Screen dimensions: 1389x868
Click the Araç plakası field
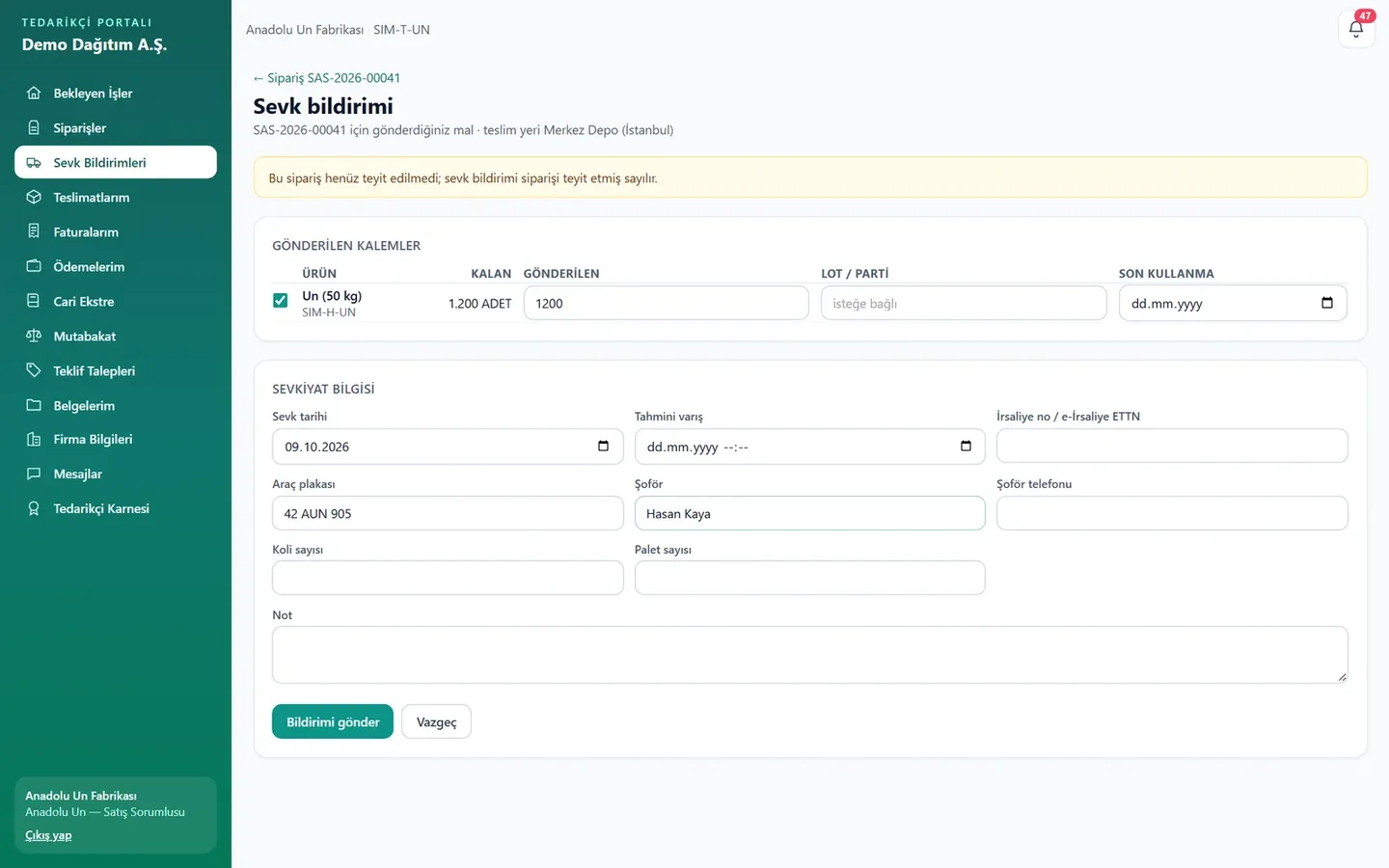pos(448,513)
